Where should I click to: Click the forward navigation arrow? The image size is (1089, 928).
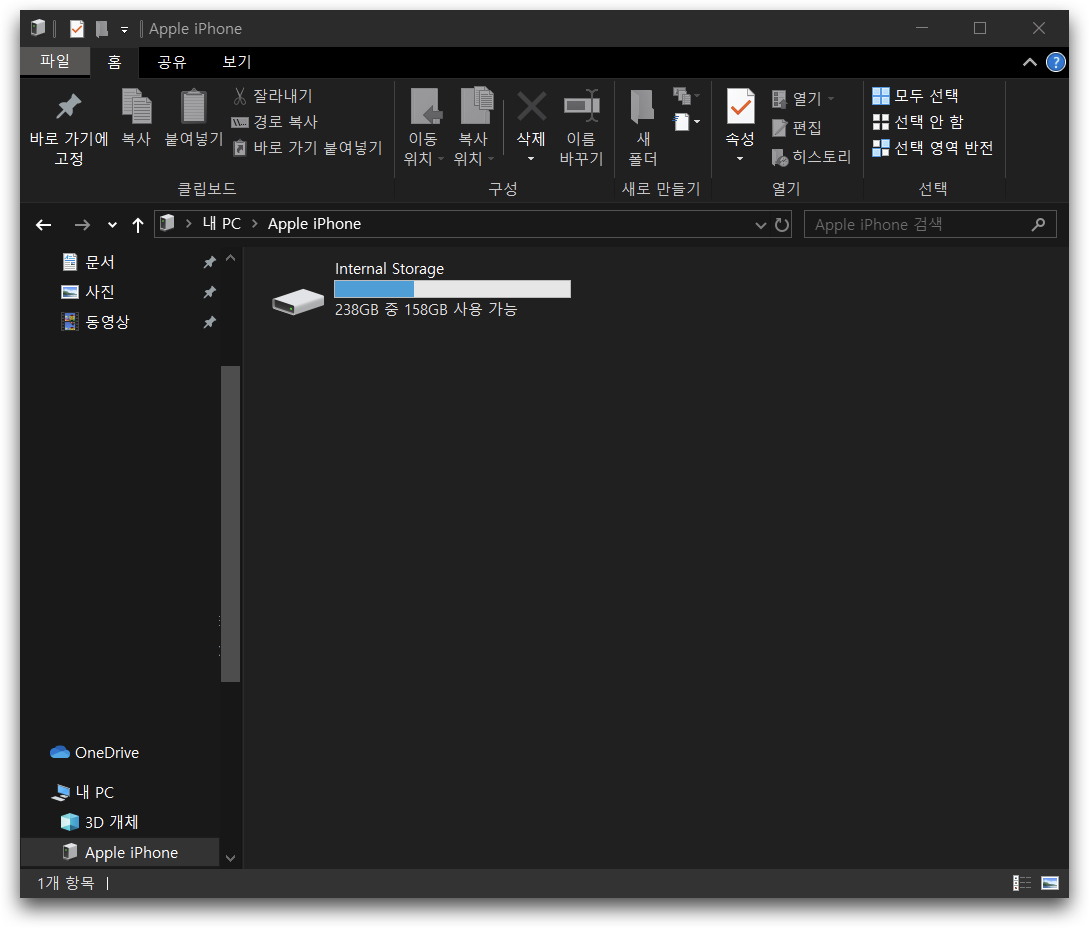82,224
